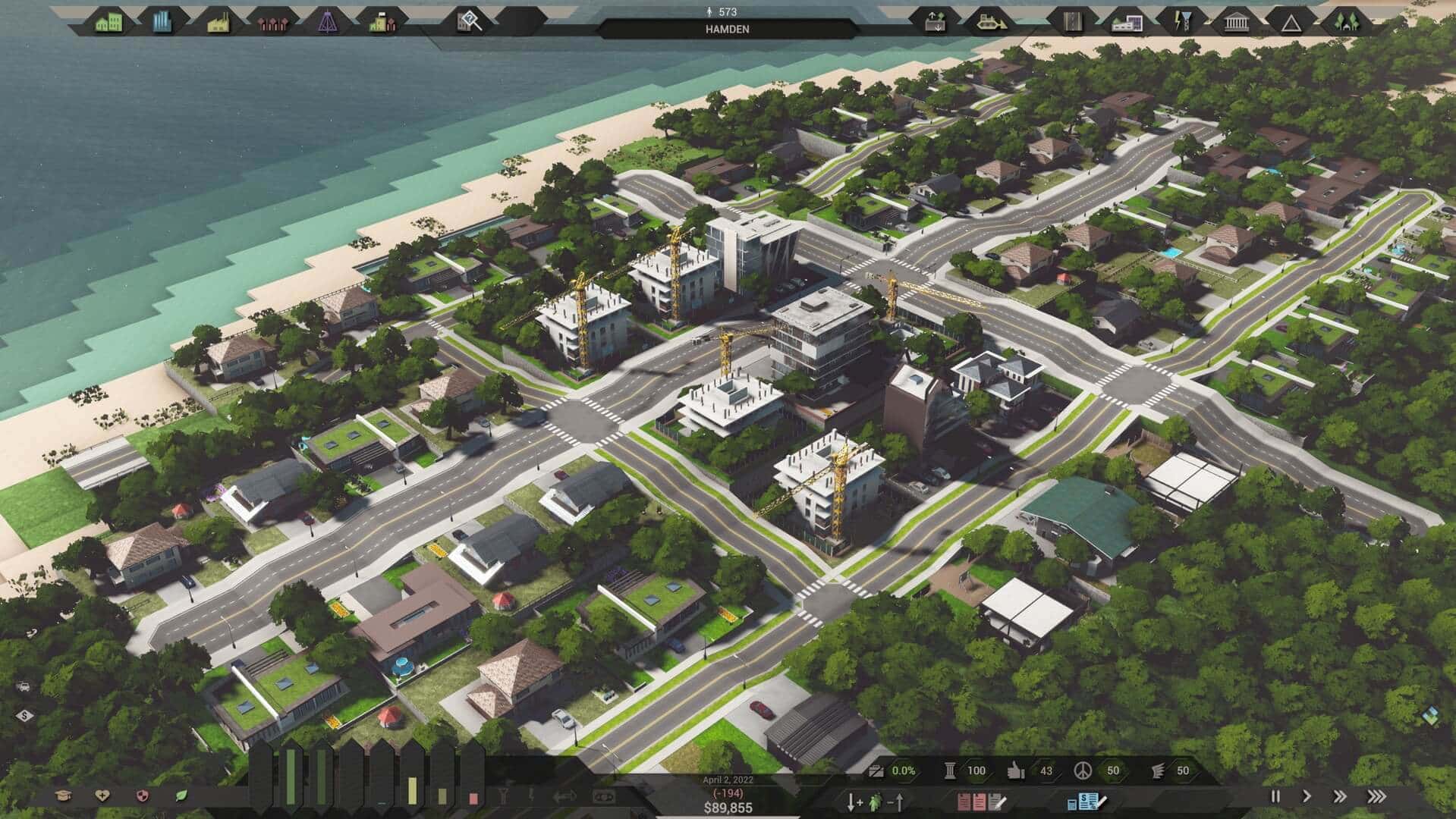This screenshot has width=1456, height=819.
Task: Click the 0.0% unemployment value
Action: pyautogui.click(x=903, y=770)
